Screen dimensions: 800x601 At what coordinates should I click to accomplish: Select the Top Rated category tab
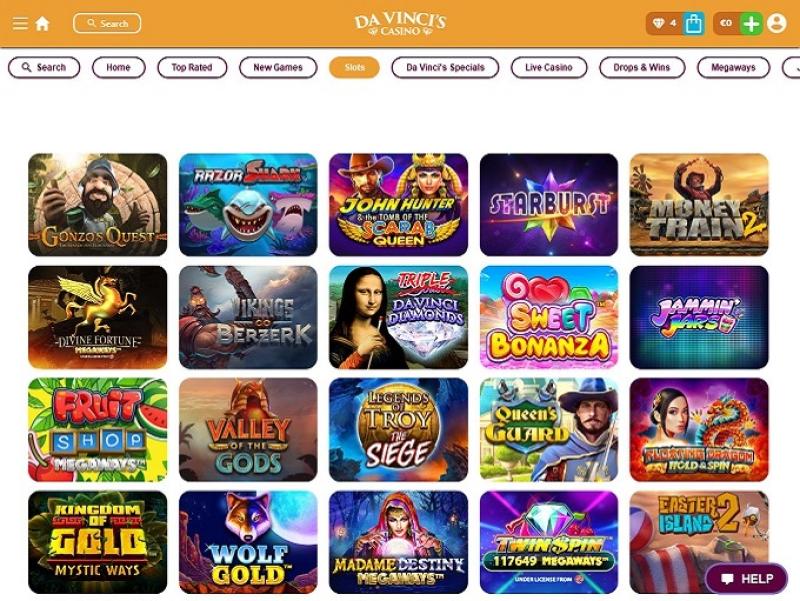tap(192, 67)
